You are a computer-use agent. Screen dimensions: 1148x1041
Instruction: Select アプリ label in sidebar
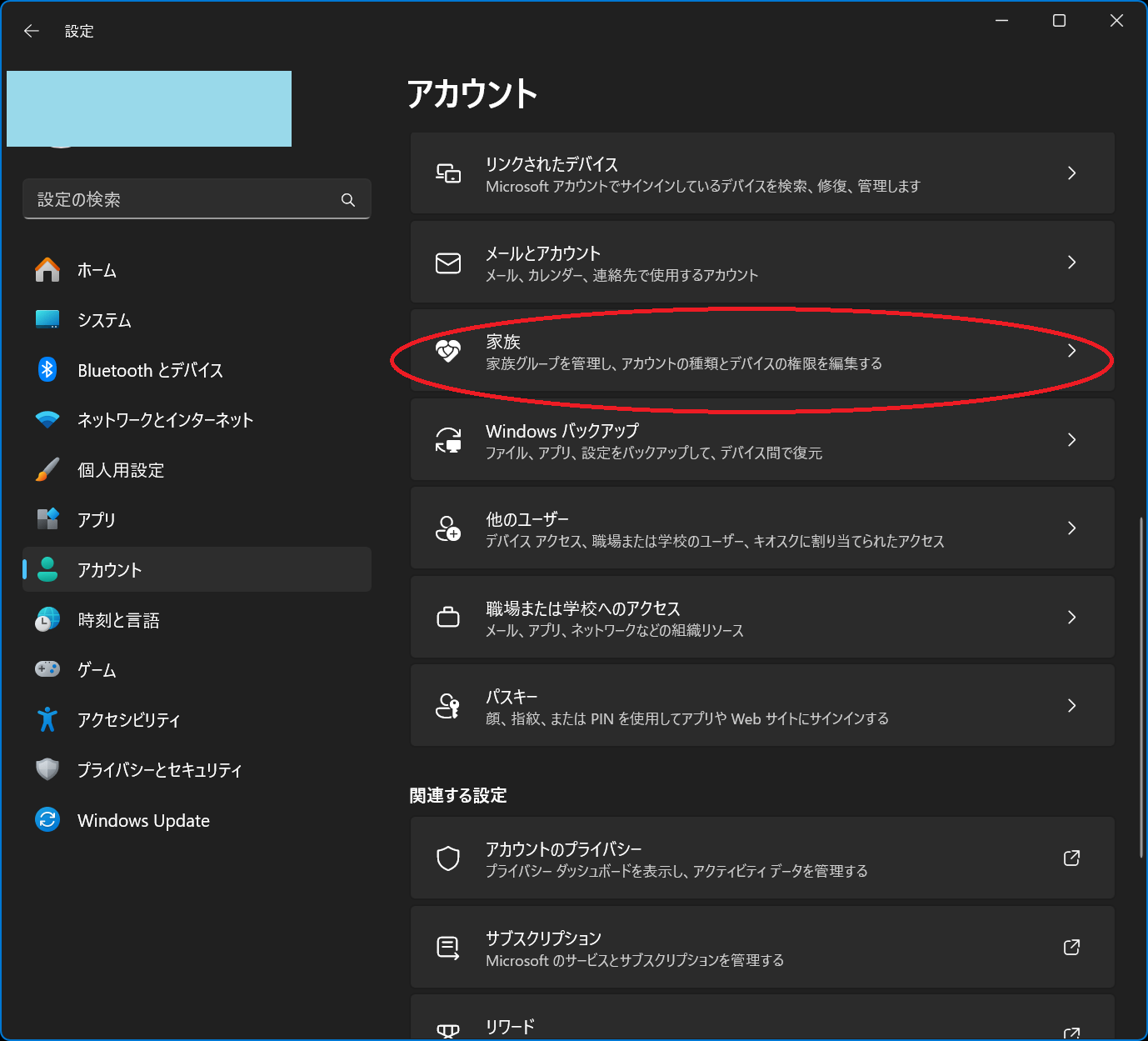pyautogui.click(x=97, y=520)
